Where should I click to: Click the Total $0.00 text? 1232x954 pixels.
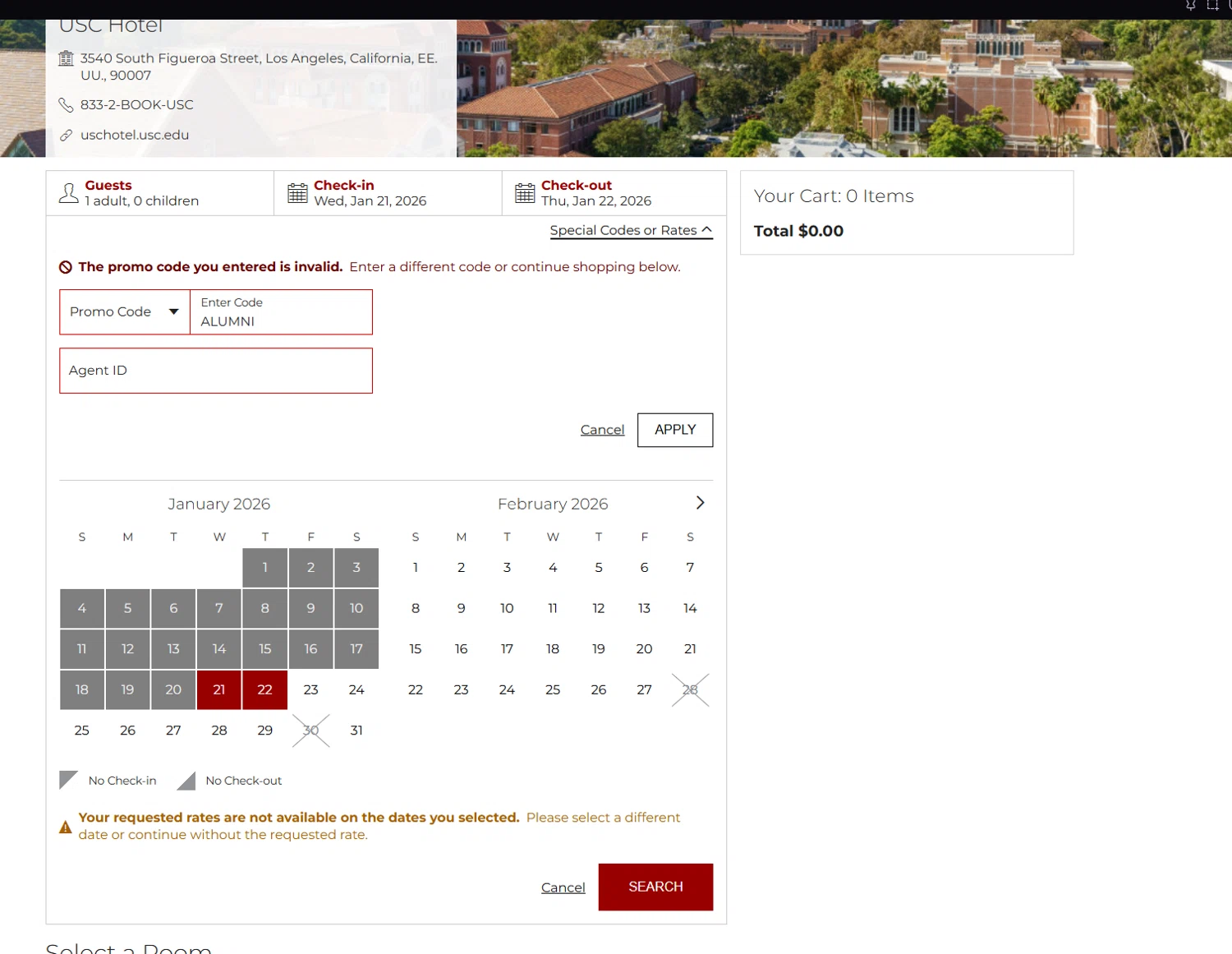798,231
